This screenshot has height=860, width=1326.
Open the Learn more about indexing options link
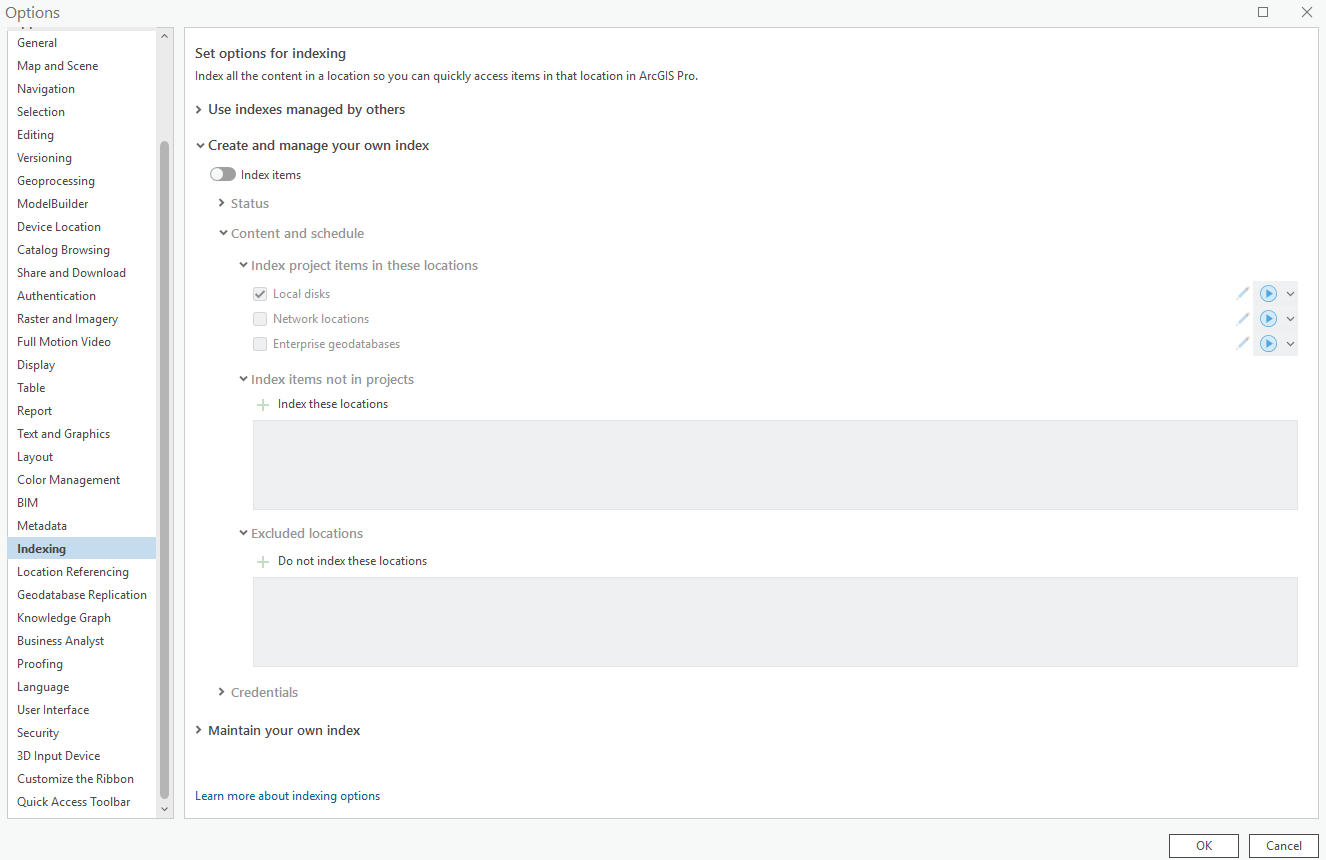(x=287, y=795)
